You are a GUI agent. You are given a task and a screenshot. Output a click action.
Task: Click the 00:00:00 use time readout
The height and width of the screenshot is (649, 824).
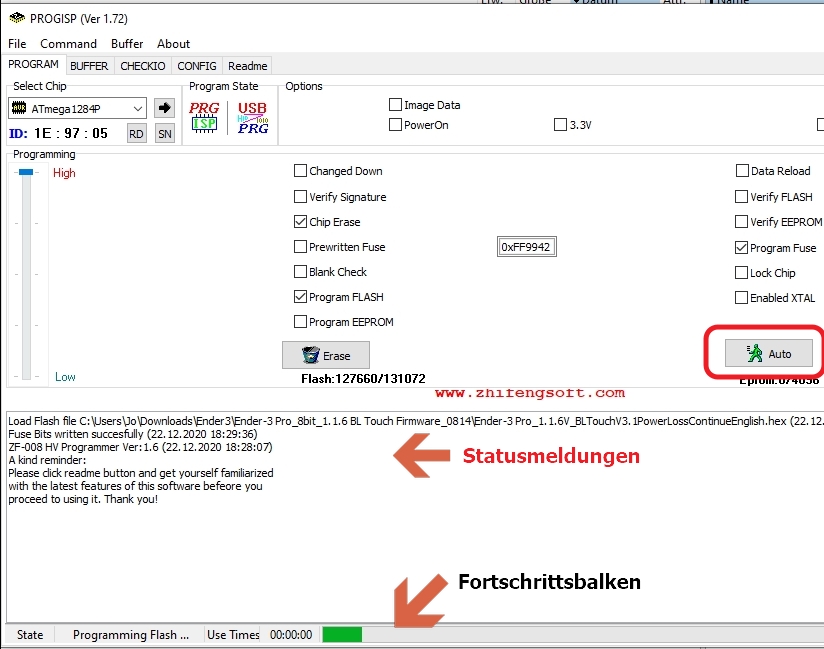pyautogui.click(x=291, y=635)
